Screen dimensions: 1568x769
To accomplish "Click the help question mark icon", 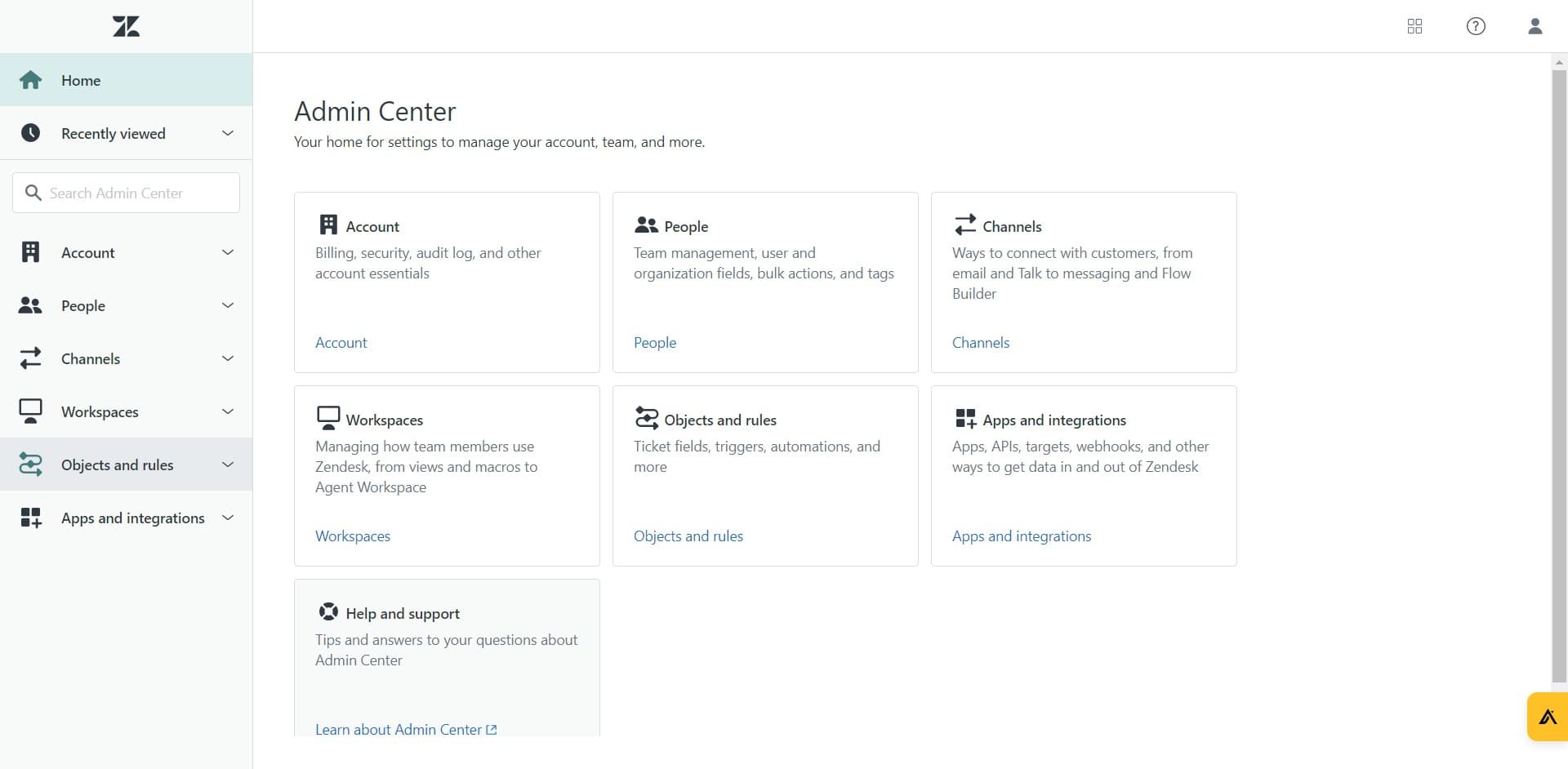I will pos(1476,26).
